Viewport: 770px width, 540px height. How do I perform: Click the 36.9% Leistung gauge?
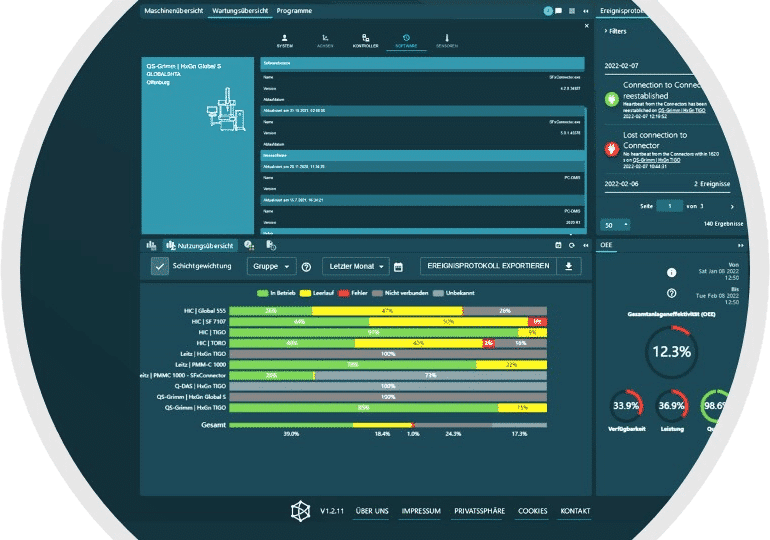[671, 406]
